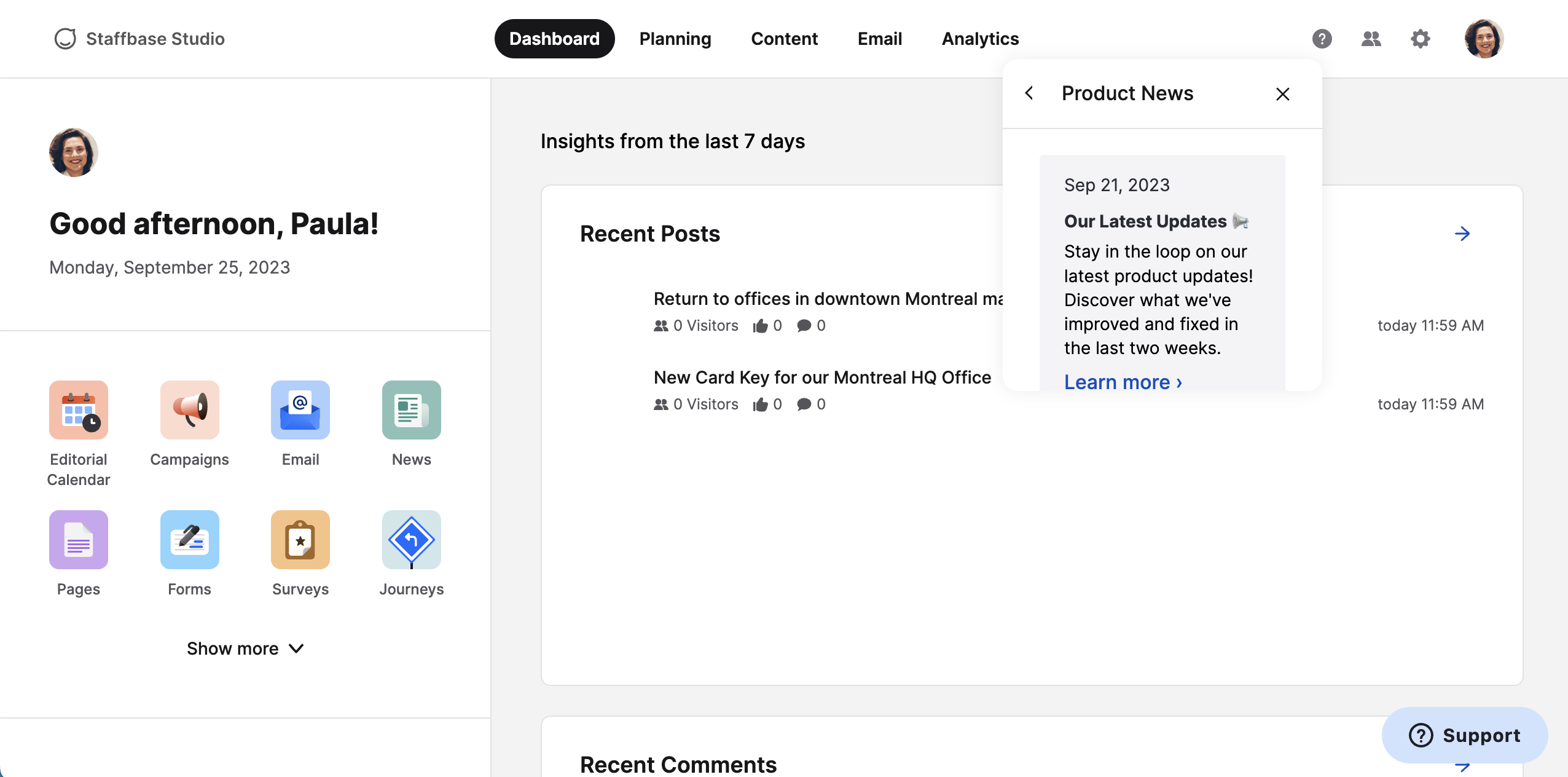Click the Support button

[1464, 735]
